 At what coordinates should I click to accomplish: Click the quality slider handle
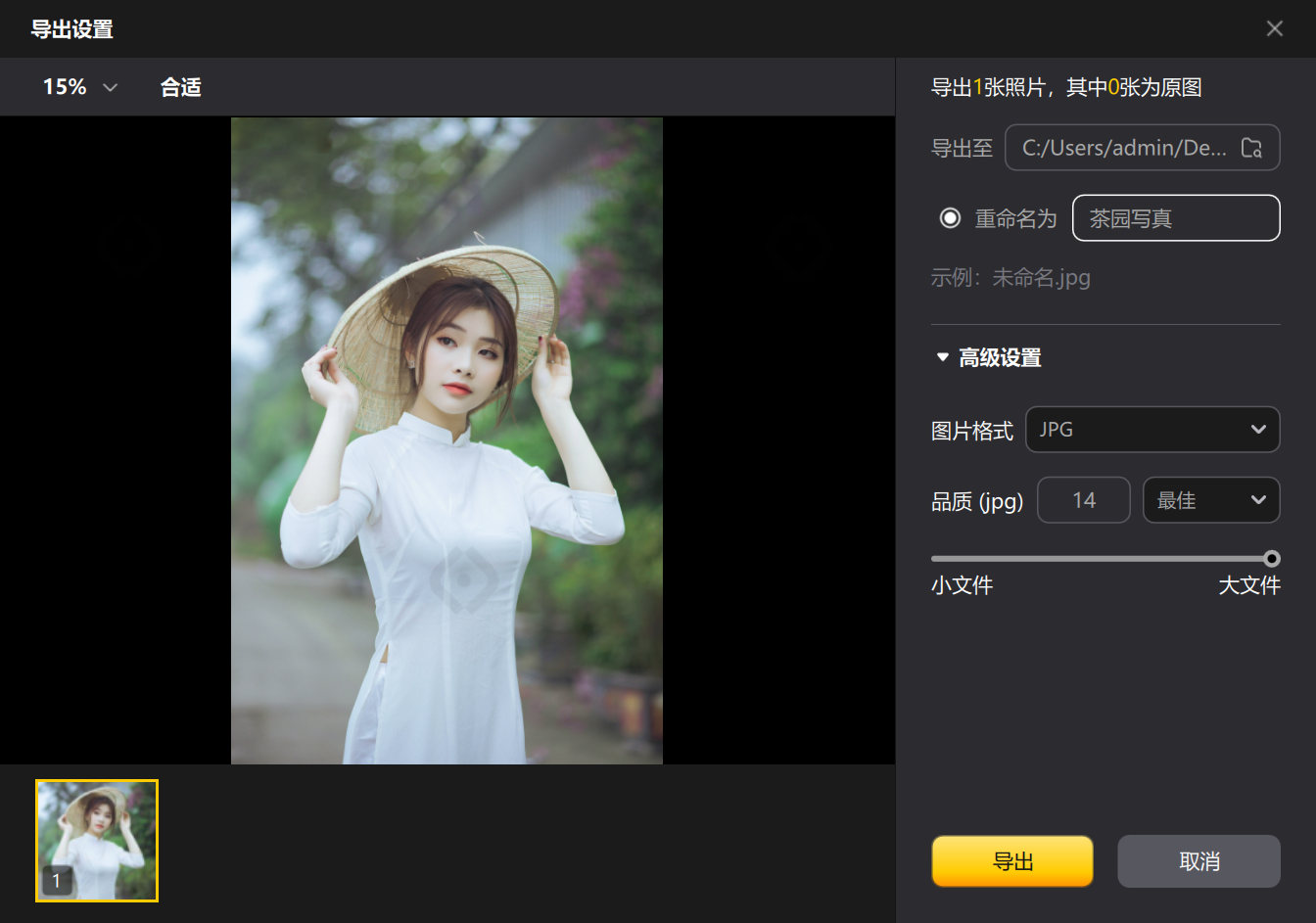click(1271, 559)
